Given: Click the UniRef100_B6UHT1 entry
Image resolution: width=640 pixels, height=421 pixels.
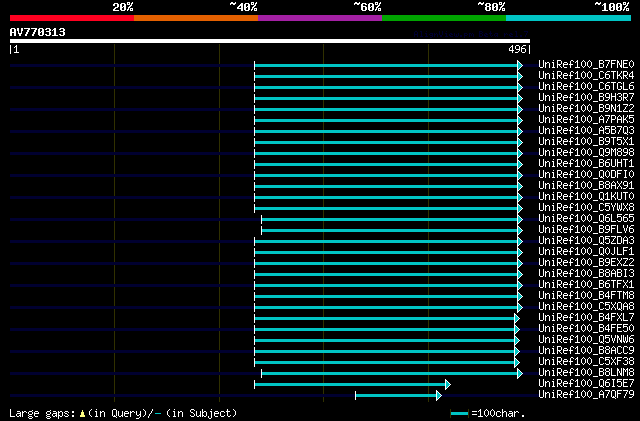Looking at the screenshot, I should click(586, 164).
